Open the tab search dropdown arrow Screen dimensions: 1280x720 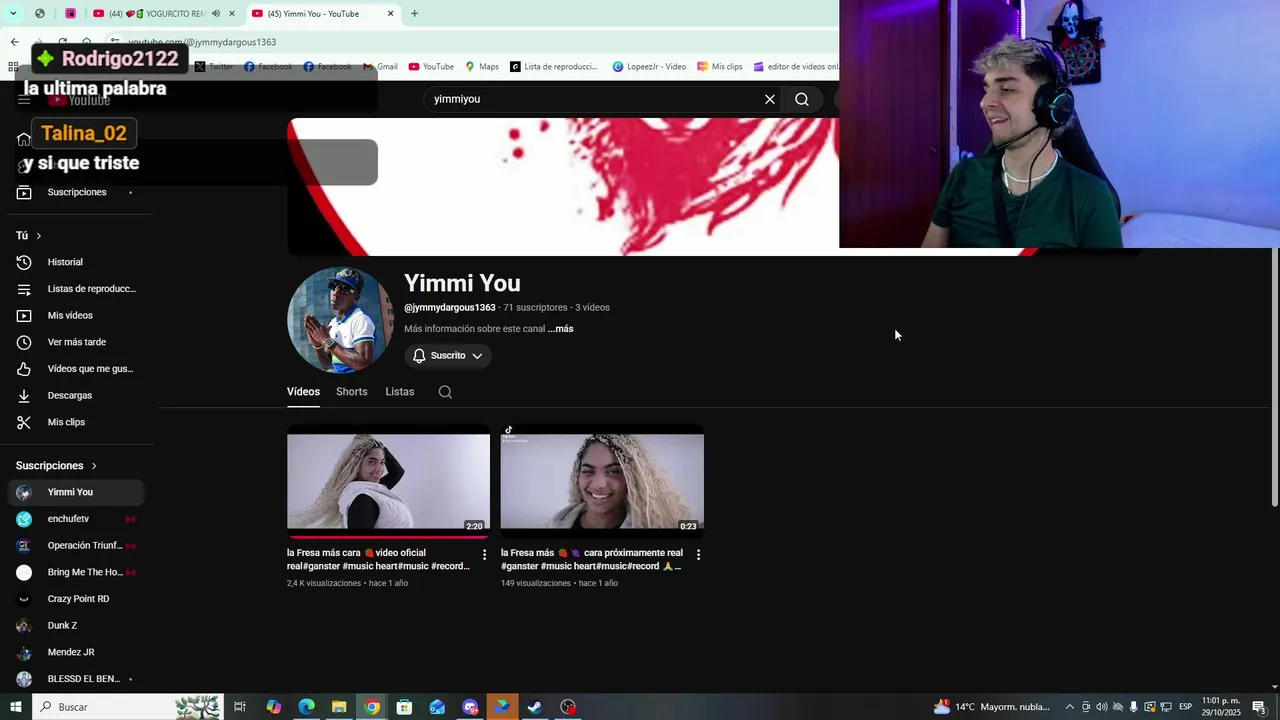coord(13,14)
